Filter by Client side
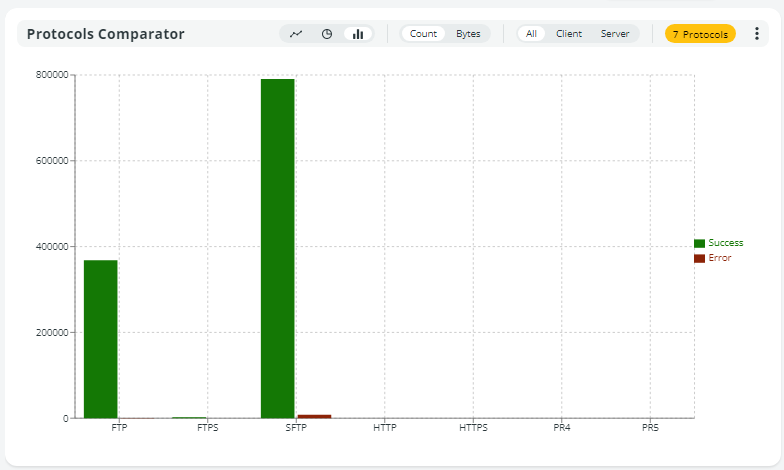This screenshot has width=784, height=470. coord(569,34)
